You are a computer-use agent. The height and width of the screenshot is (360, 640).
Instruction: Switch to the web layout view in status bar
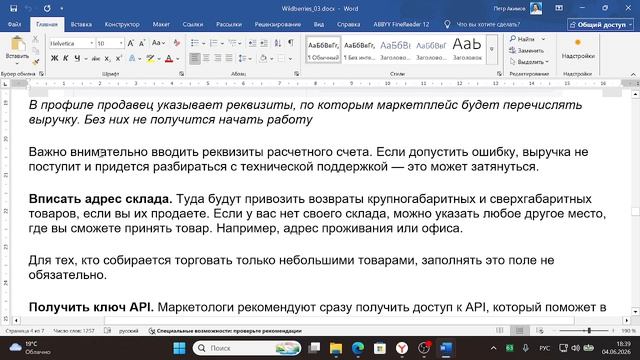click(x=540, y=331)
